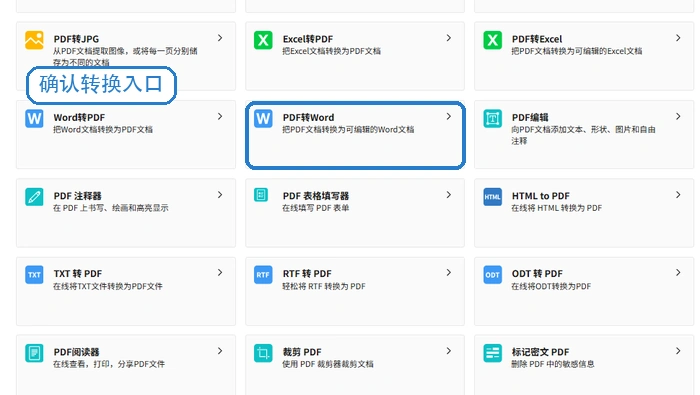Click the 标记密文 PDF redact icon
The width and height of the screenshot is (700, 395).
click(492, 353)
